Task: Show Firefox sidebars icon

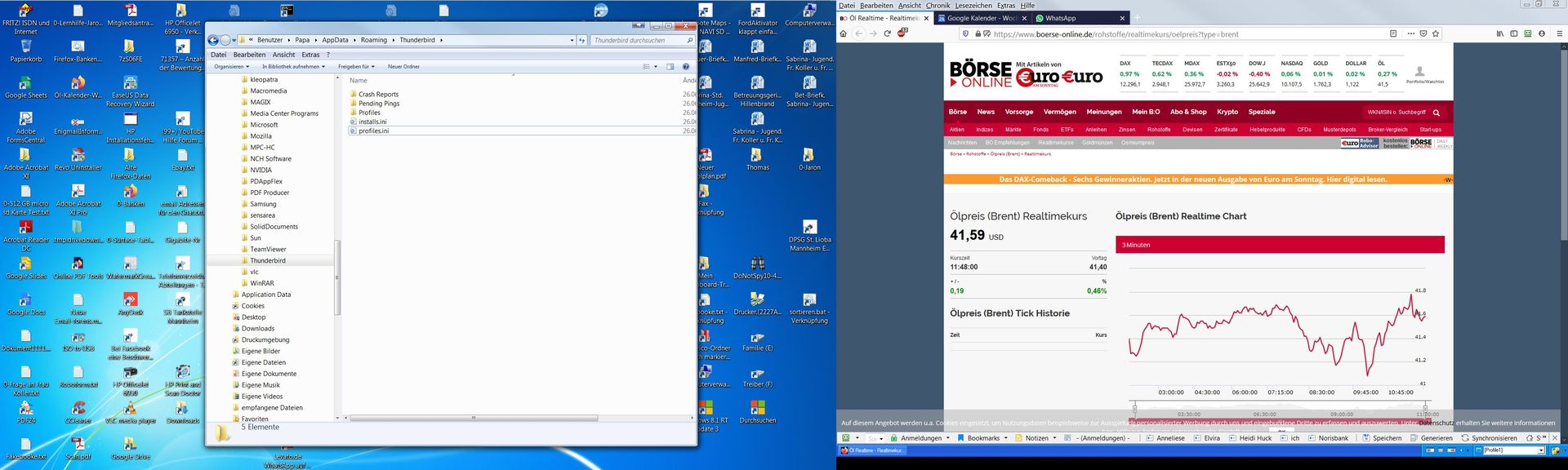Action: point(1514,33)
